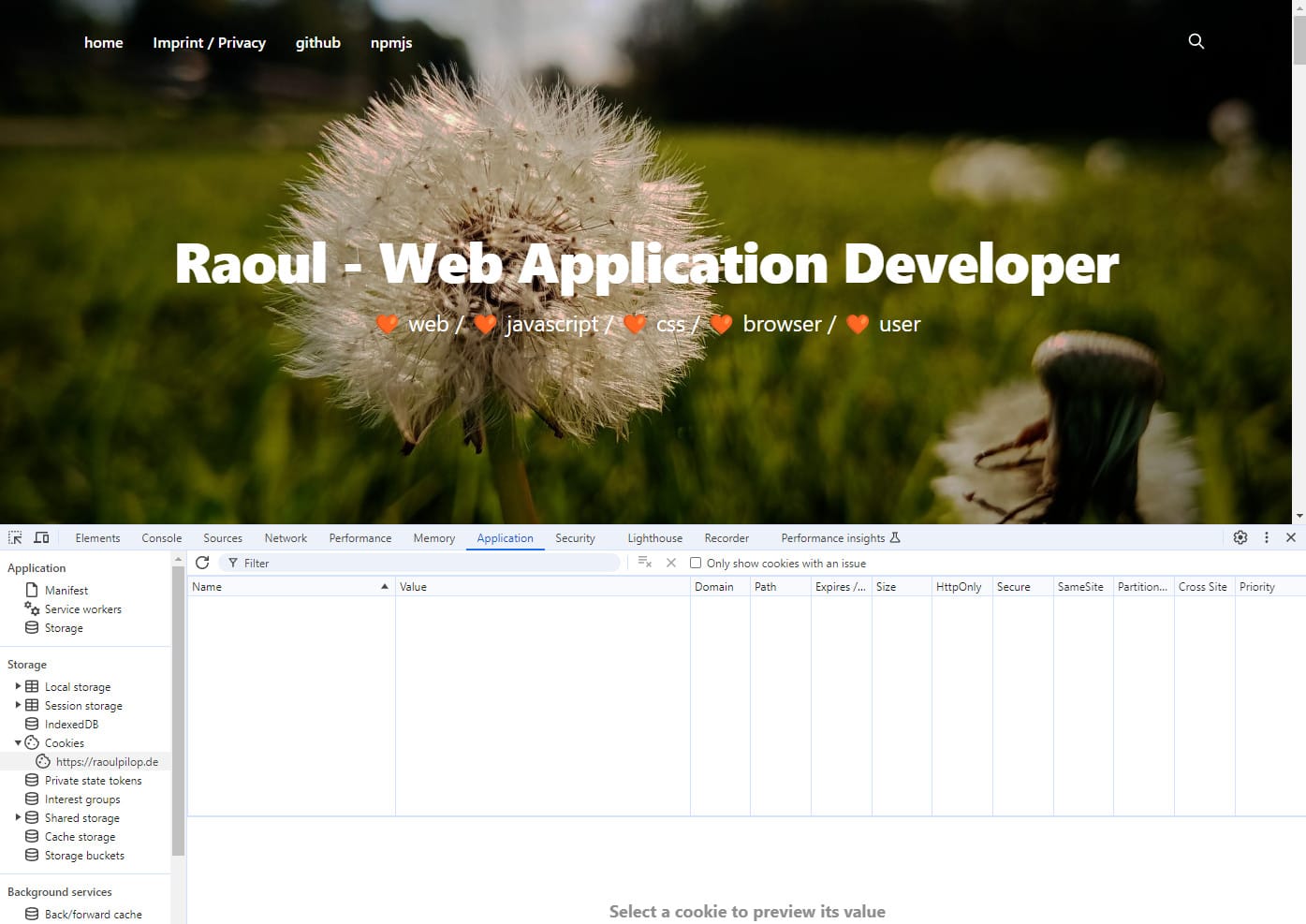The image size is (1306, 924).
Task: Click the refresh cookies icon
Action: [202, 563]
